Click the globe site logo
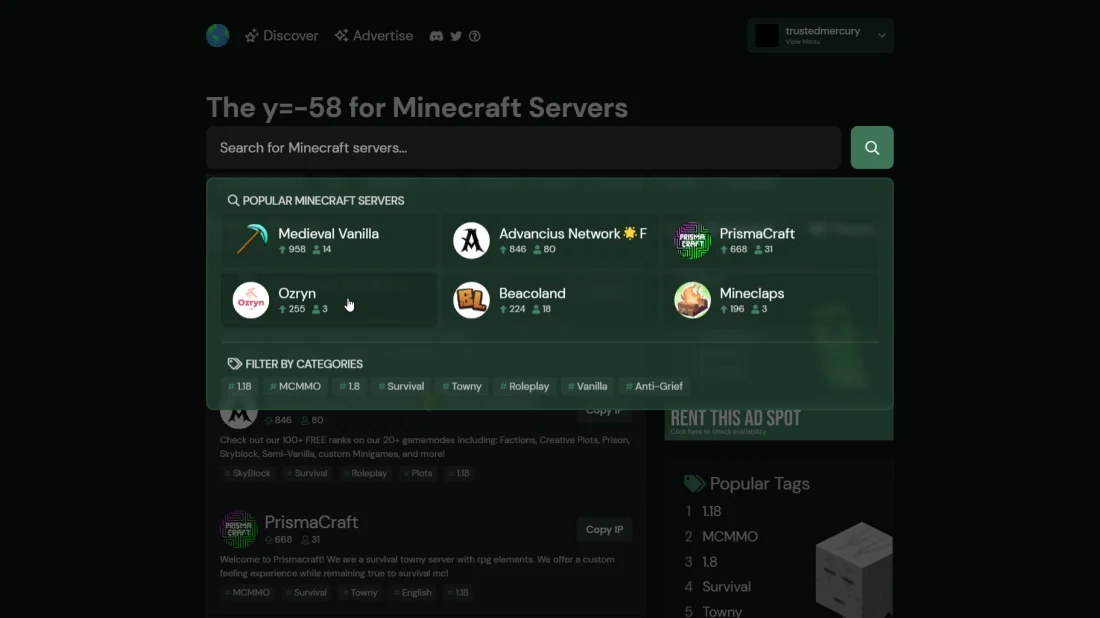 [217, 36]
